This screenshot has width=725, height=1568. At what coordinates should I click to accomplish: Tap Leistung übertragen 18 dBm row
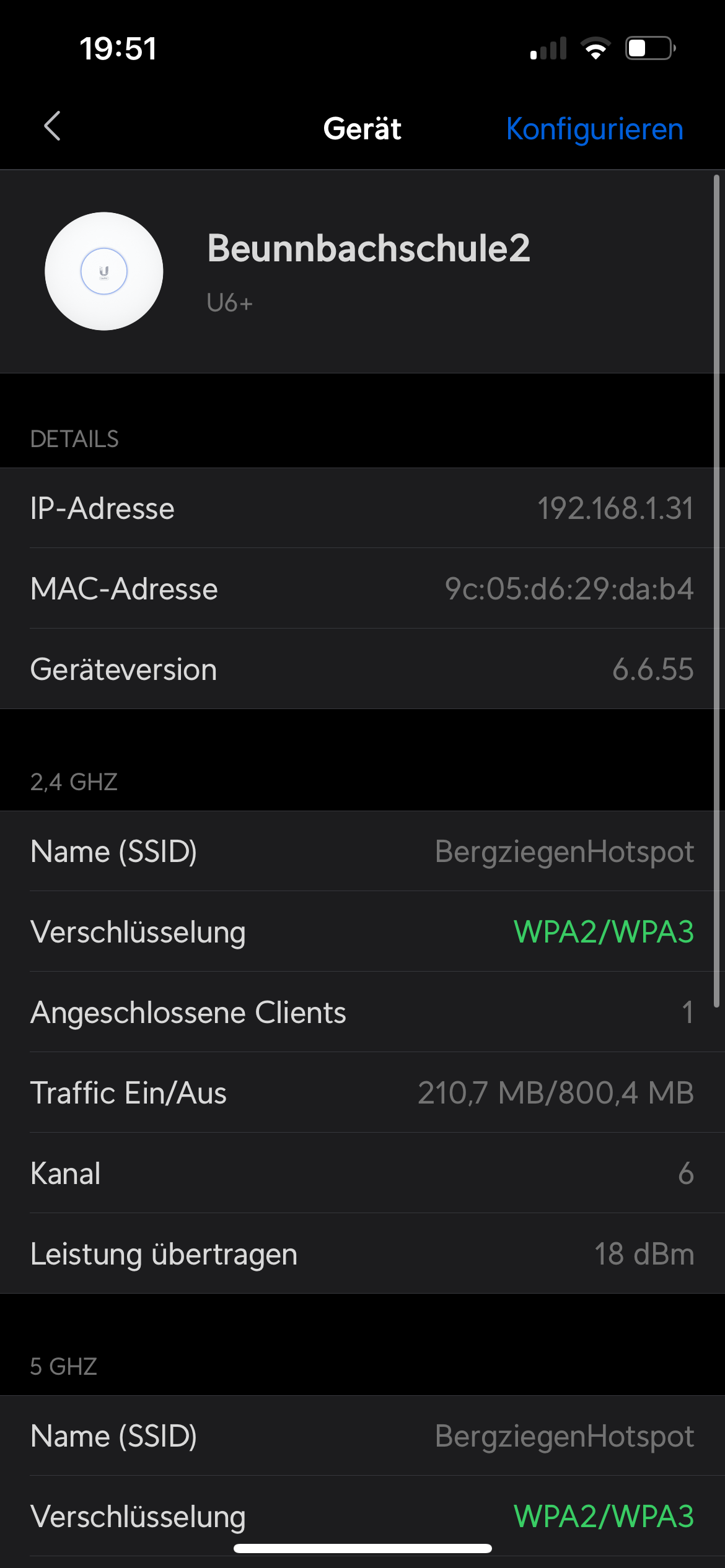coord(362,1254)
